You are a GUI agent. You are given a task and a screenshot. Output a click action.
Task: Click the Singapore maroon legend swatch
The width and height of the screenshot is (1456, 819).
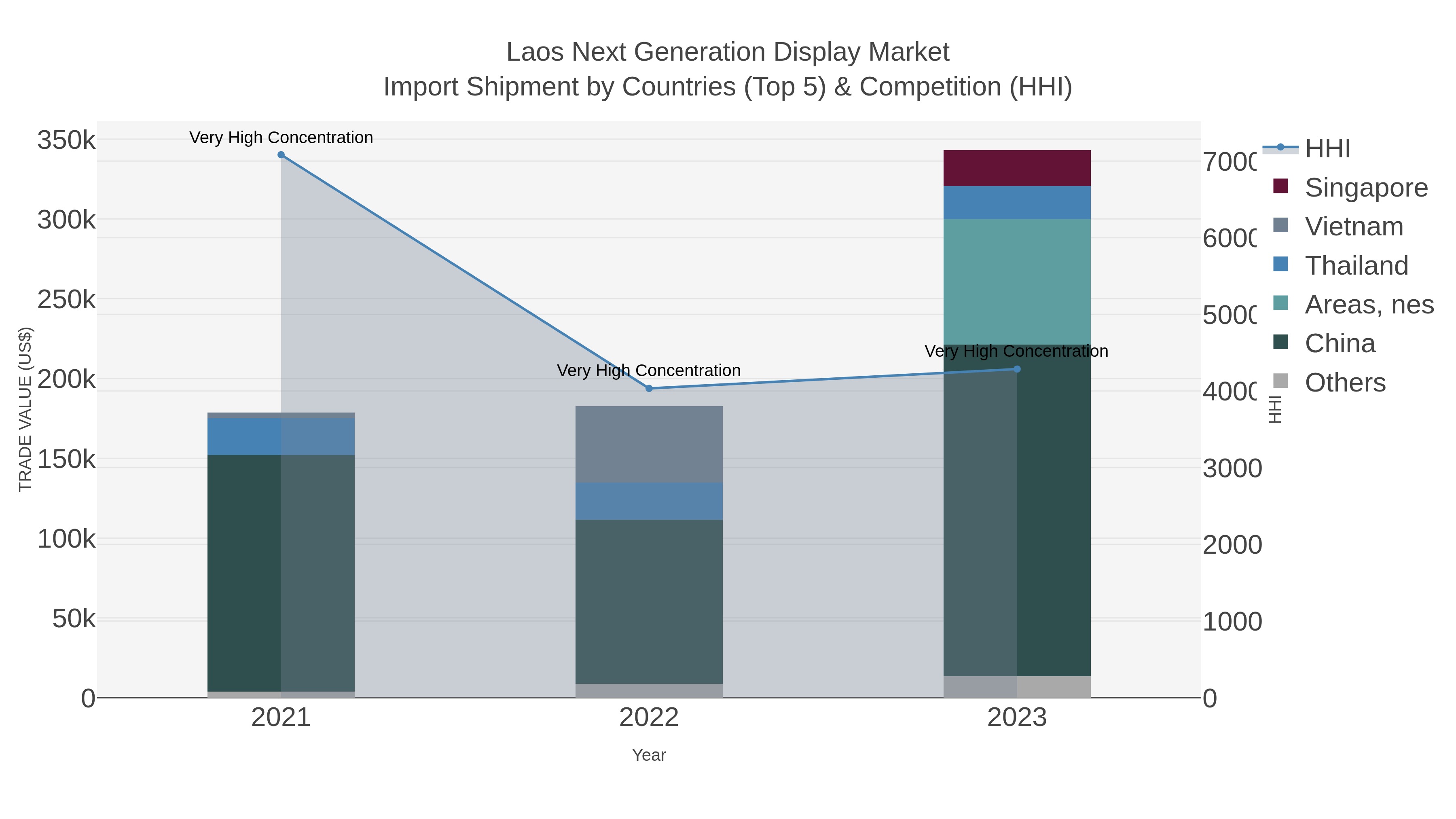[1281, 186]
